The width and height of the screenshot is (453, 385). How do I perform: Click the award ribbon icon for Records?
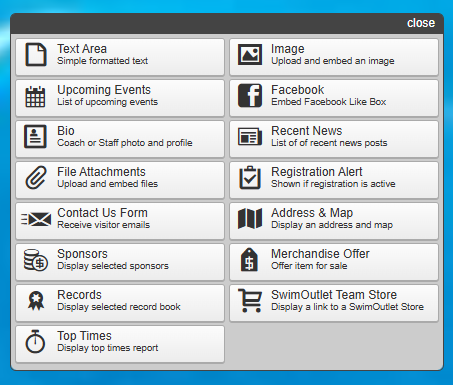click(36, 301)
